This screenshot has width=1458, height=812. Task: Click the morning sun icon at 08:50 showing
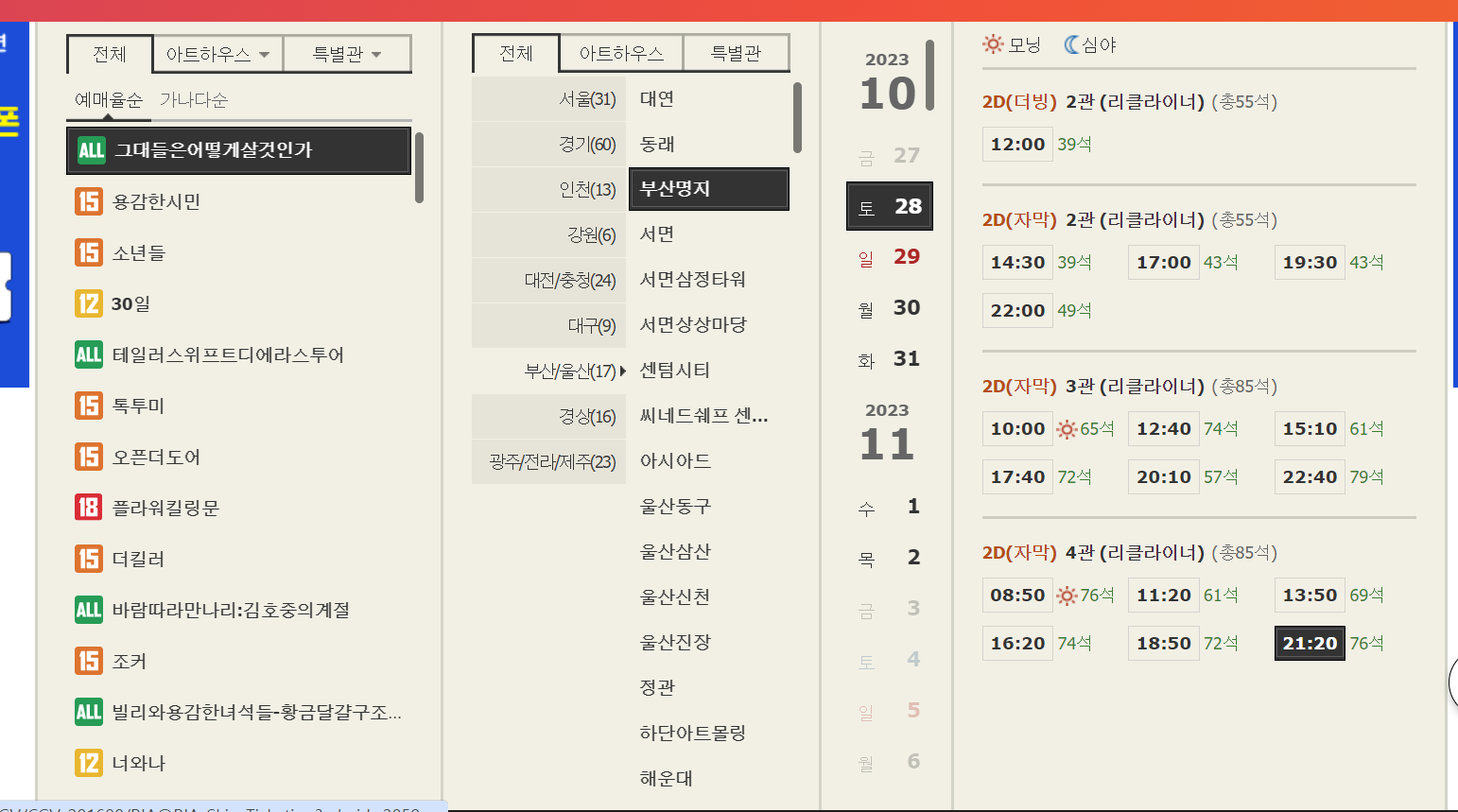coord(1067,596)
